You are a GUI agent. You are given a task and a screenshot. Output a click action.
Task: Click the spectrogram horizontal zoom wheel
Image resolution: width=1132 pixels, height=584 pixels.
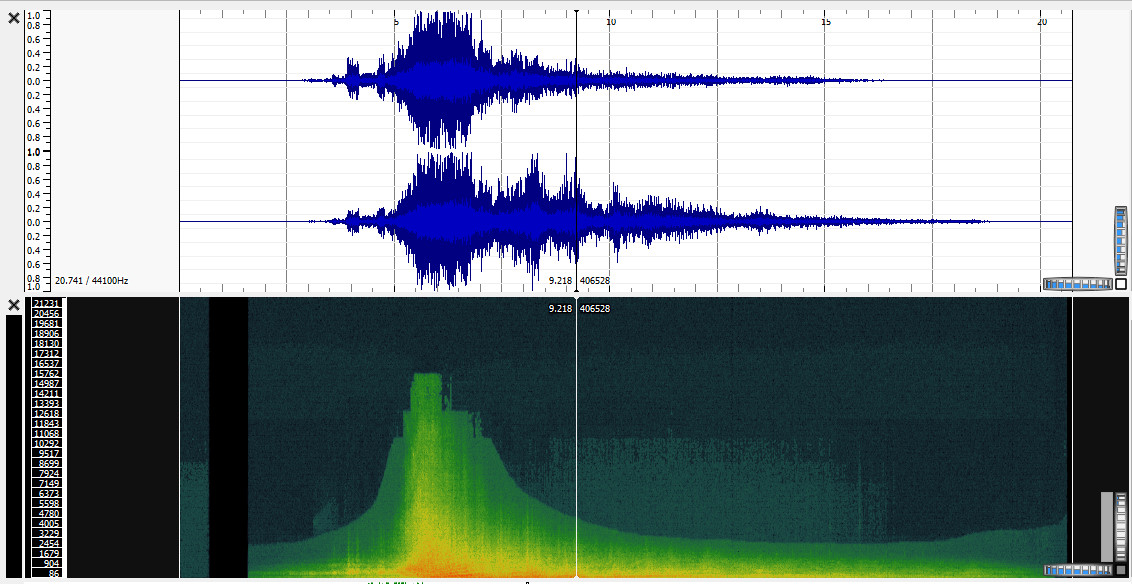click(1077, 570)
